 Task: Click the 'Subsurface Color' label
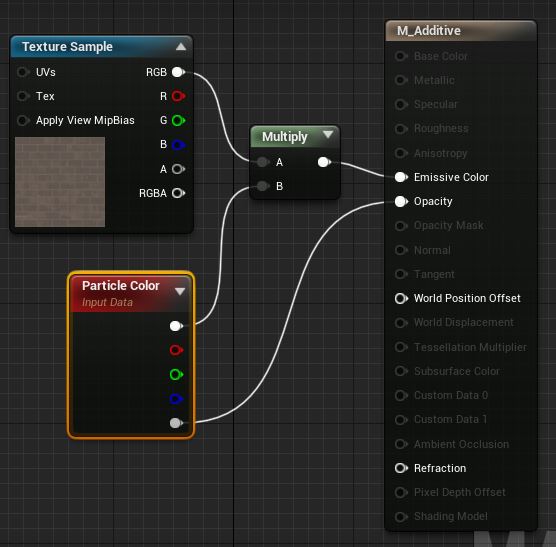457,371
